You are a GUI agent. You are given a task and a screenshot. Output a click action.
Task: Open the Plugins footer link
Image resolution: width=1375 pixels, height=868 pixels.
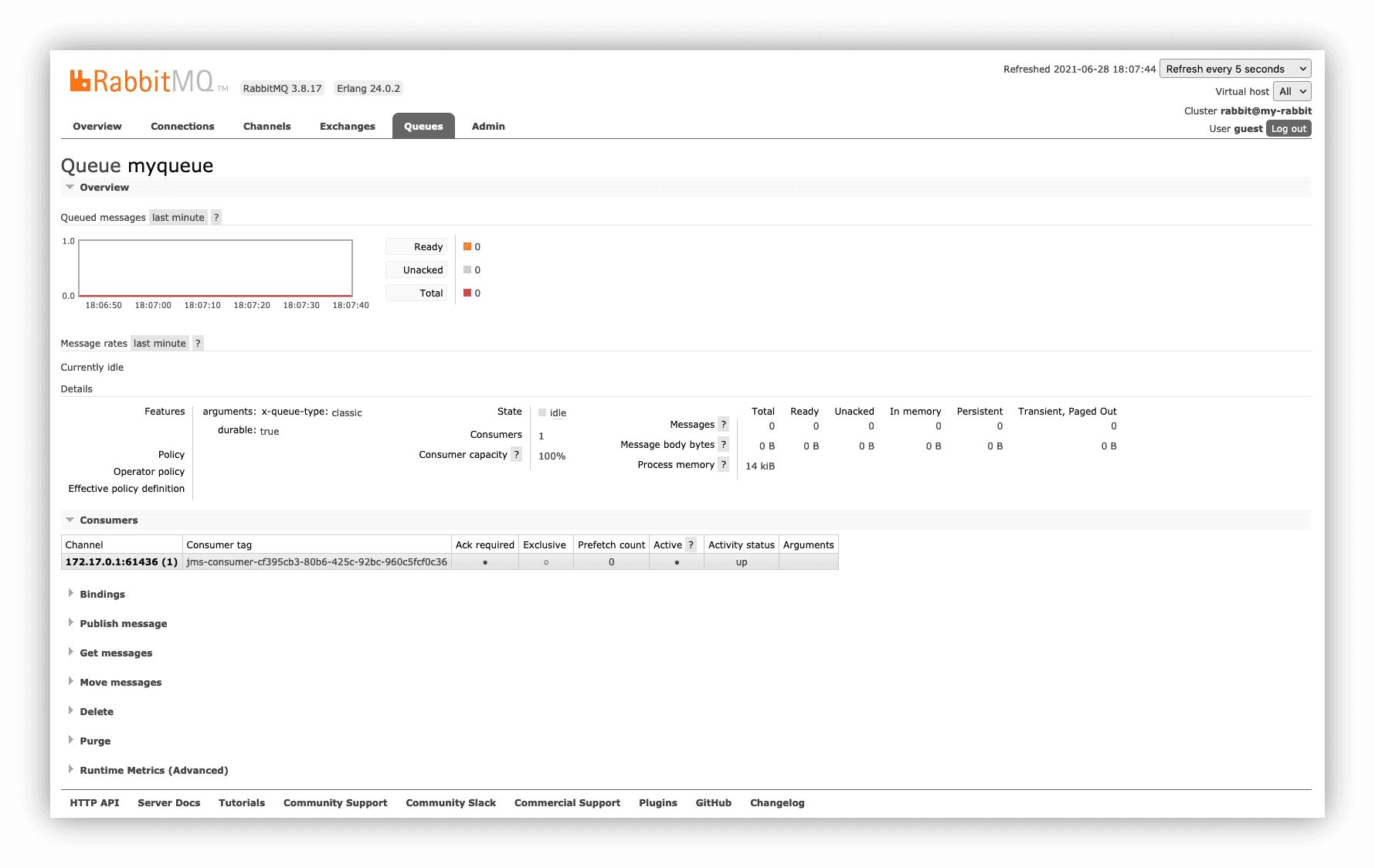(x=658, y=803)
